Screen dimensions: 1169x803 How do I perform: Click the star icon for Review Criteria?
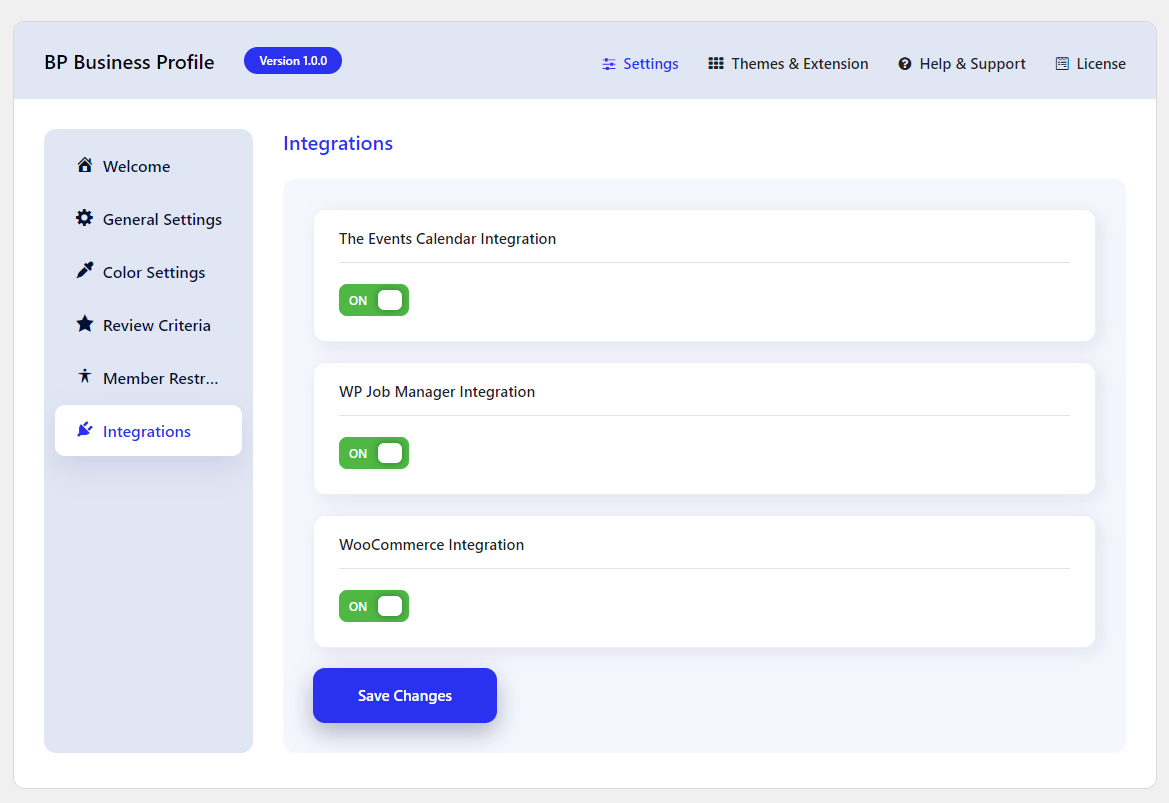pos(84,325)
